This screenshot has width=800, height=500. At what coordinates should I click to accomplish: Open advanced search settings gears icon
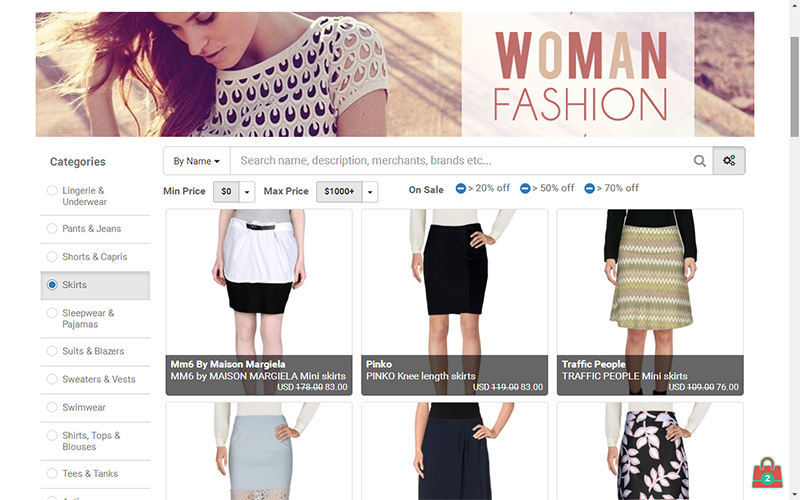coord(729,161)
